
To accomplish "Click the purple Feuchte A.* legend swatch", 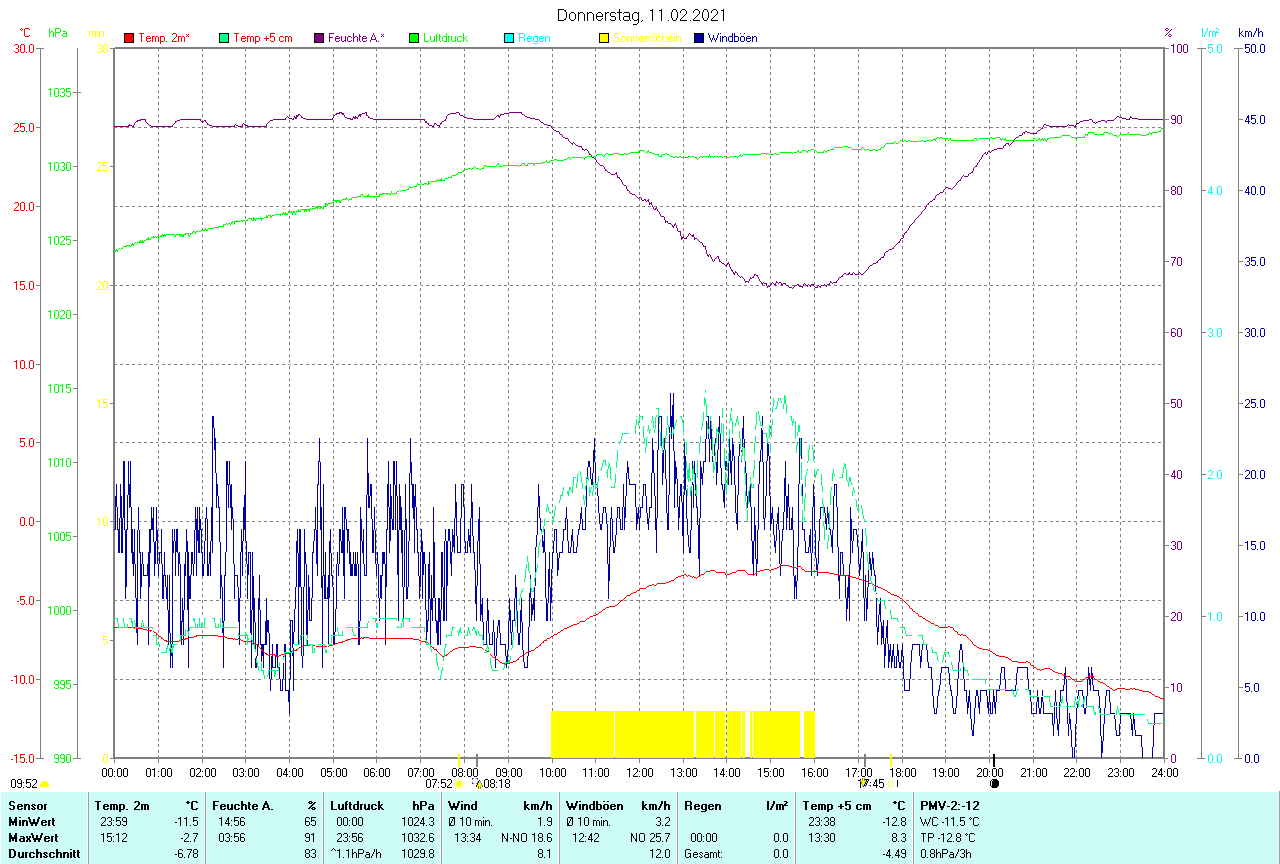I will [x=319, y=38].
